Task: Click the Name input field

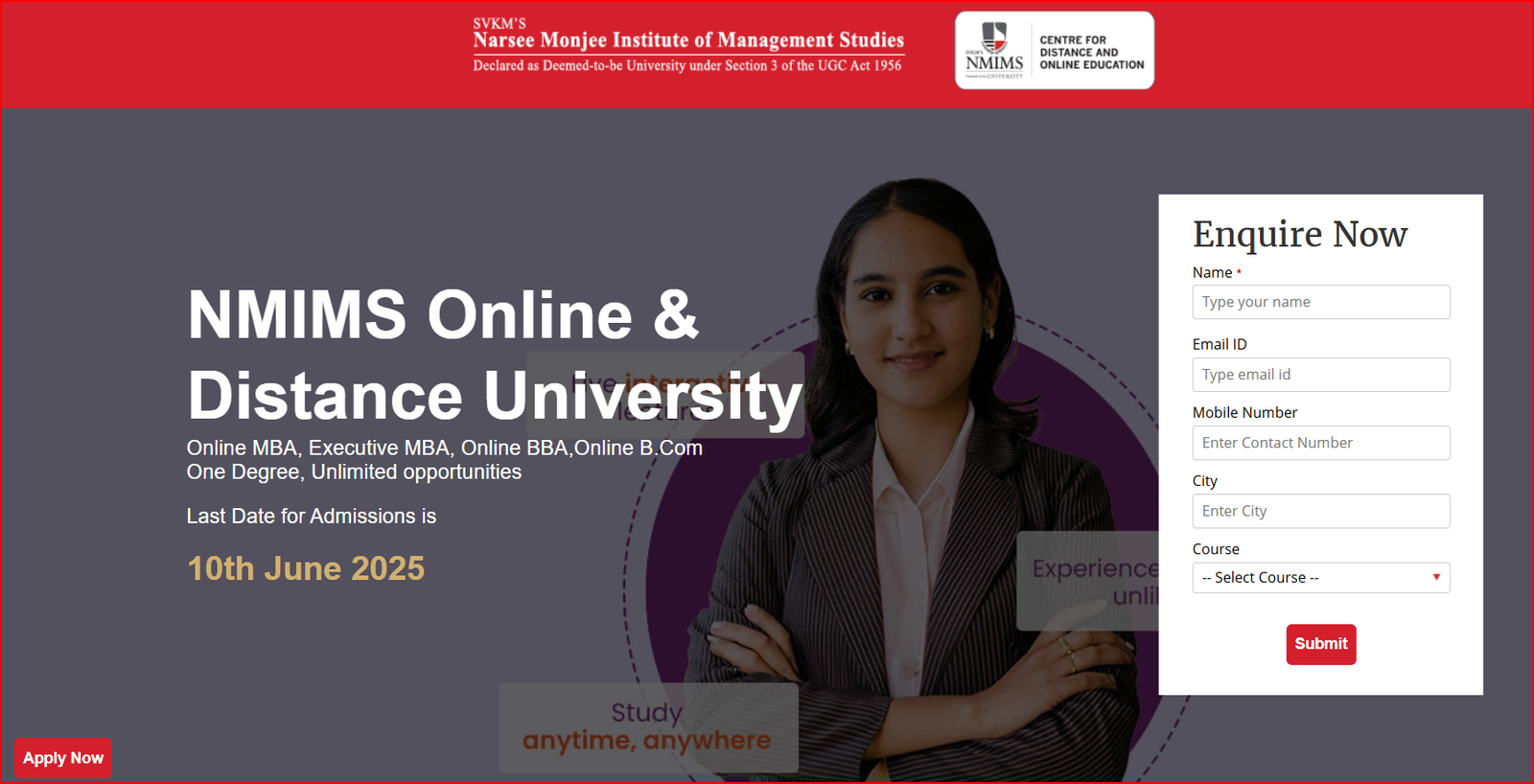Action: pos(1321,302)
